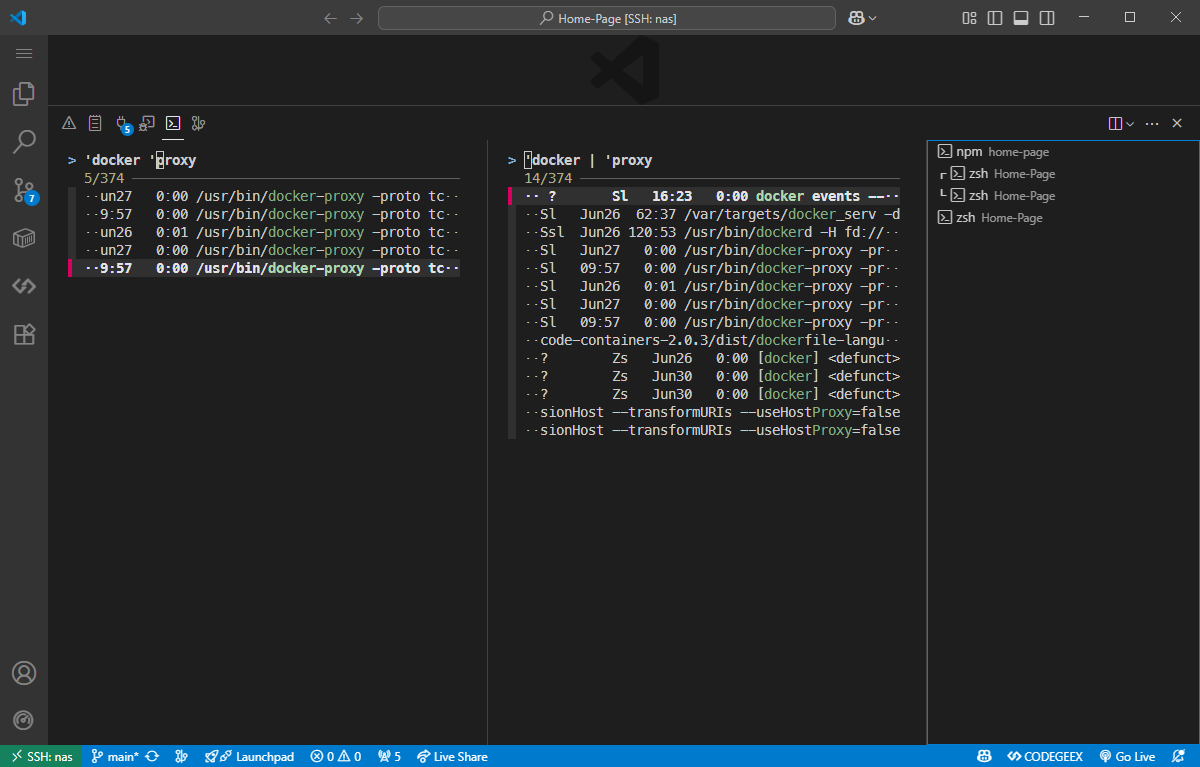Select the highlighted 9:57 docker-proxy row in left terminal
Viewport: 1200px width, 767px height.
point(264,268)
